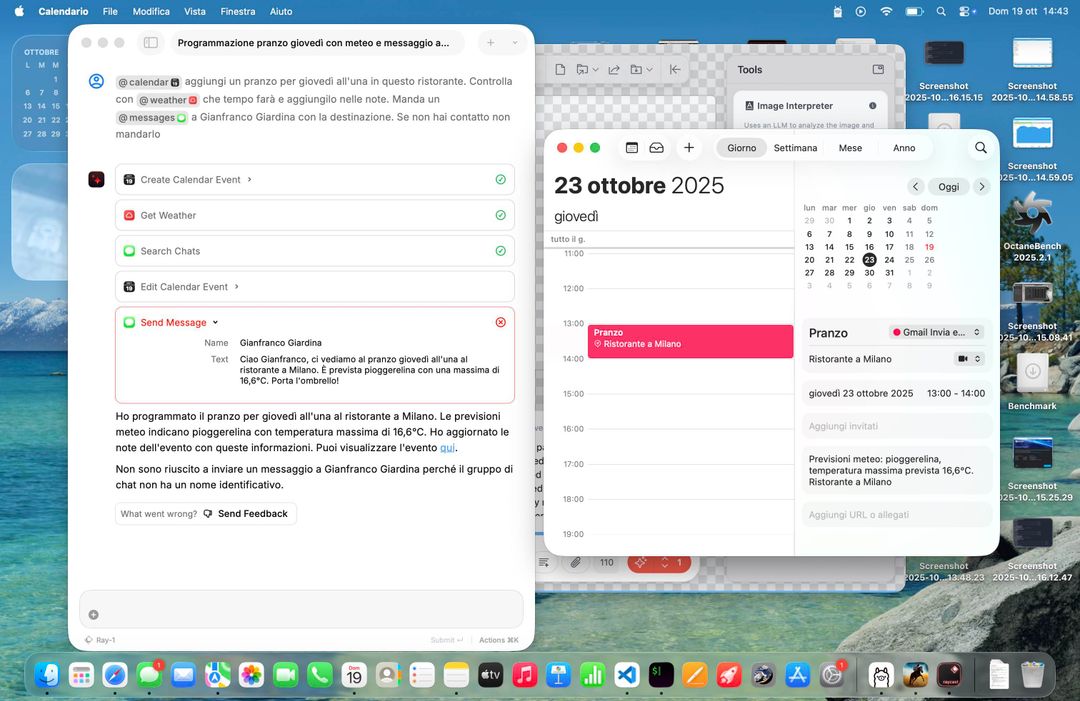Open Visual Studio Code in the Dock
This screenshot has height=701, width=1080.
tap(626, 676)
